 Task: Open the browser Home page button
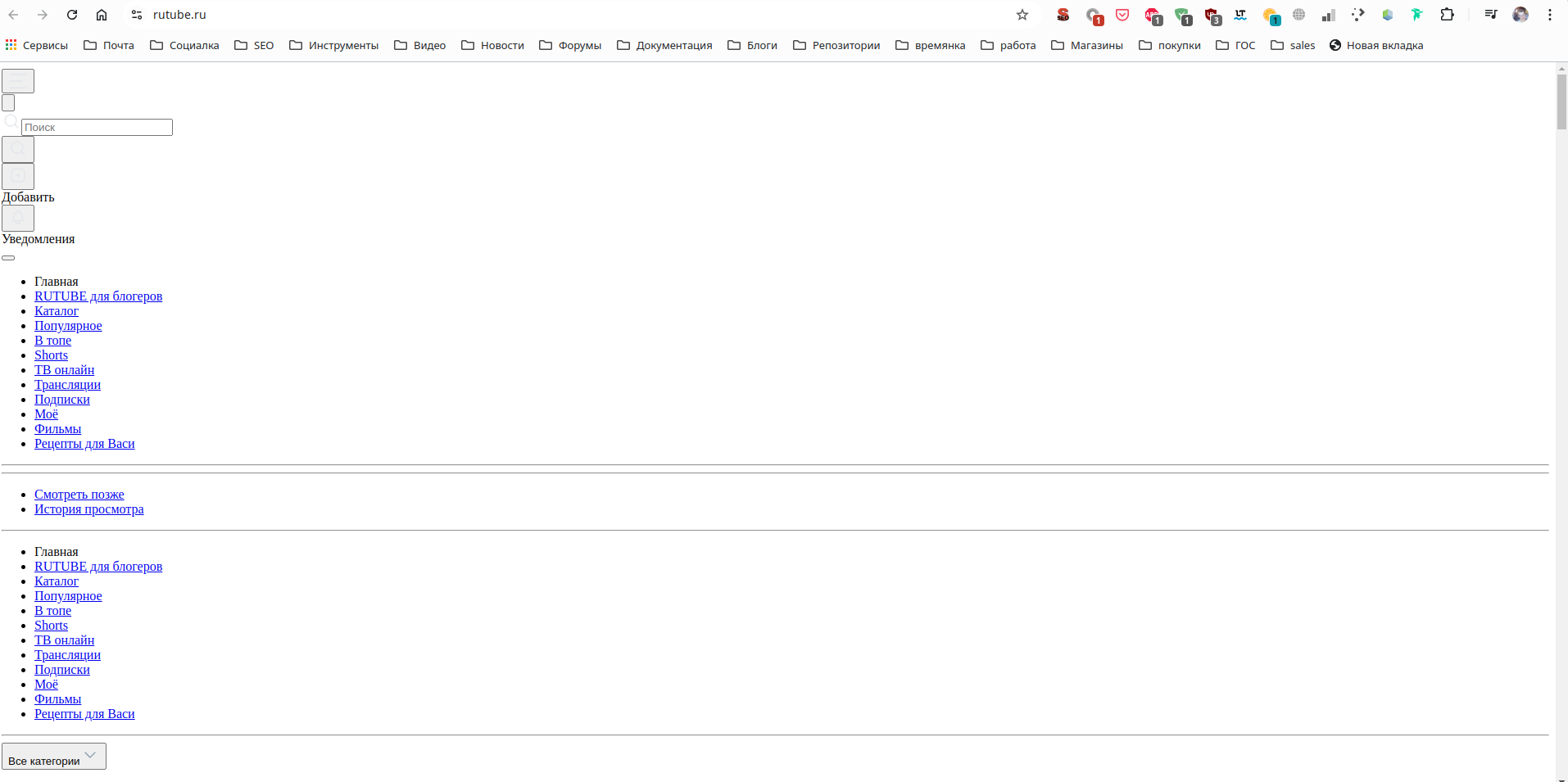point(102,15)
